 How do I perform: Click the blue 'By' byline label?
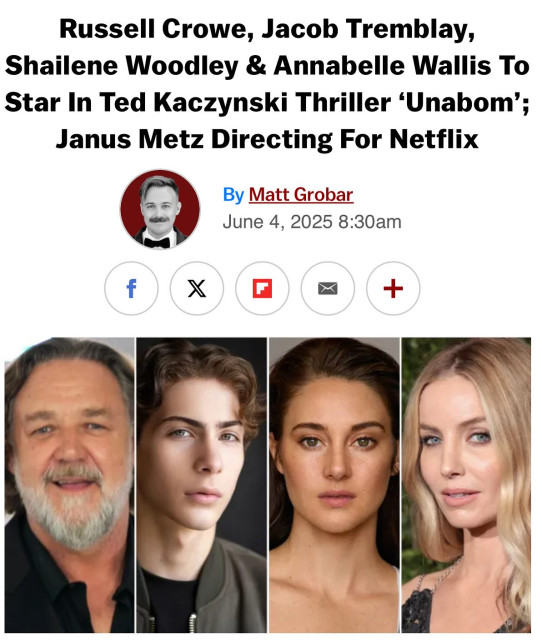233,195
